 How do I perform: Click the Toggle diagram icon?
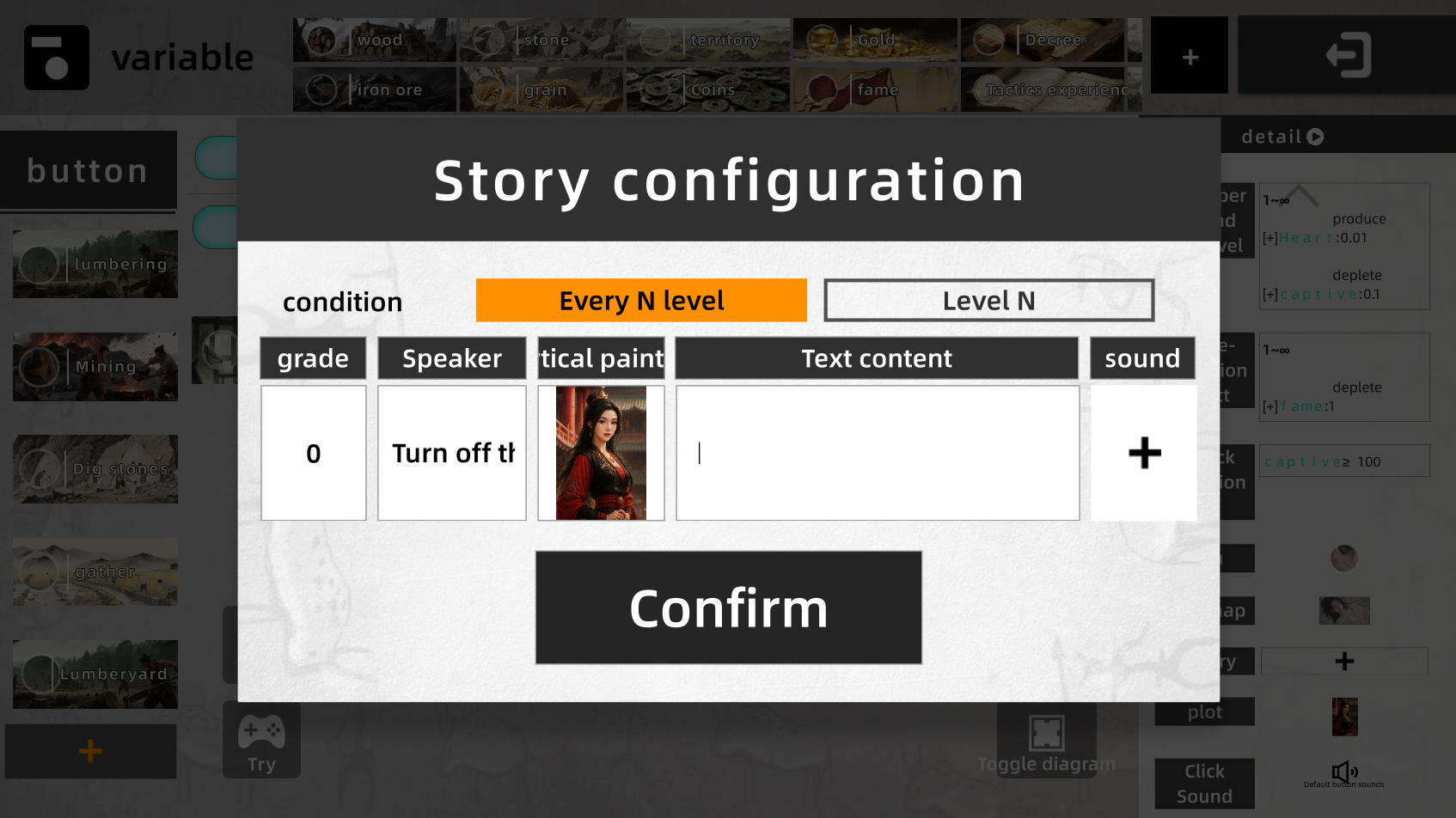pyautogui.click(x=1046, y=733)
